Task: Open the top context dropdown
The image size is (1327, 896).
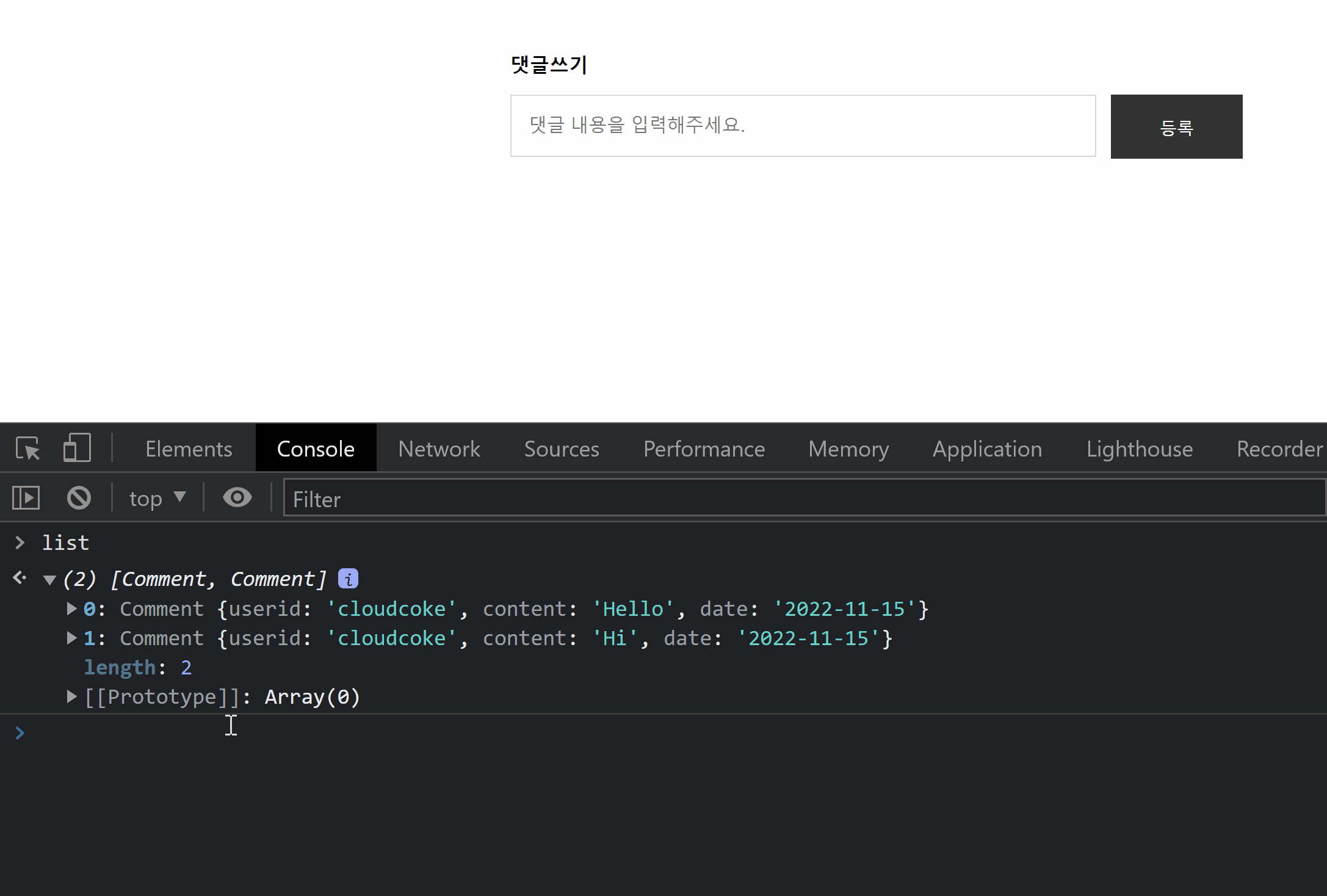Action: 157,498
